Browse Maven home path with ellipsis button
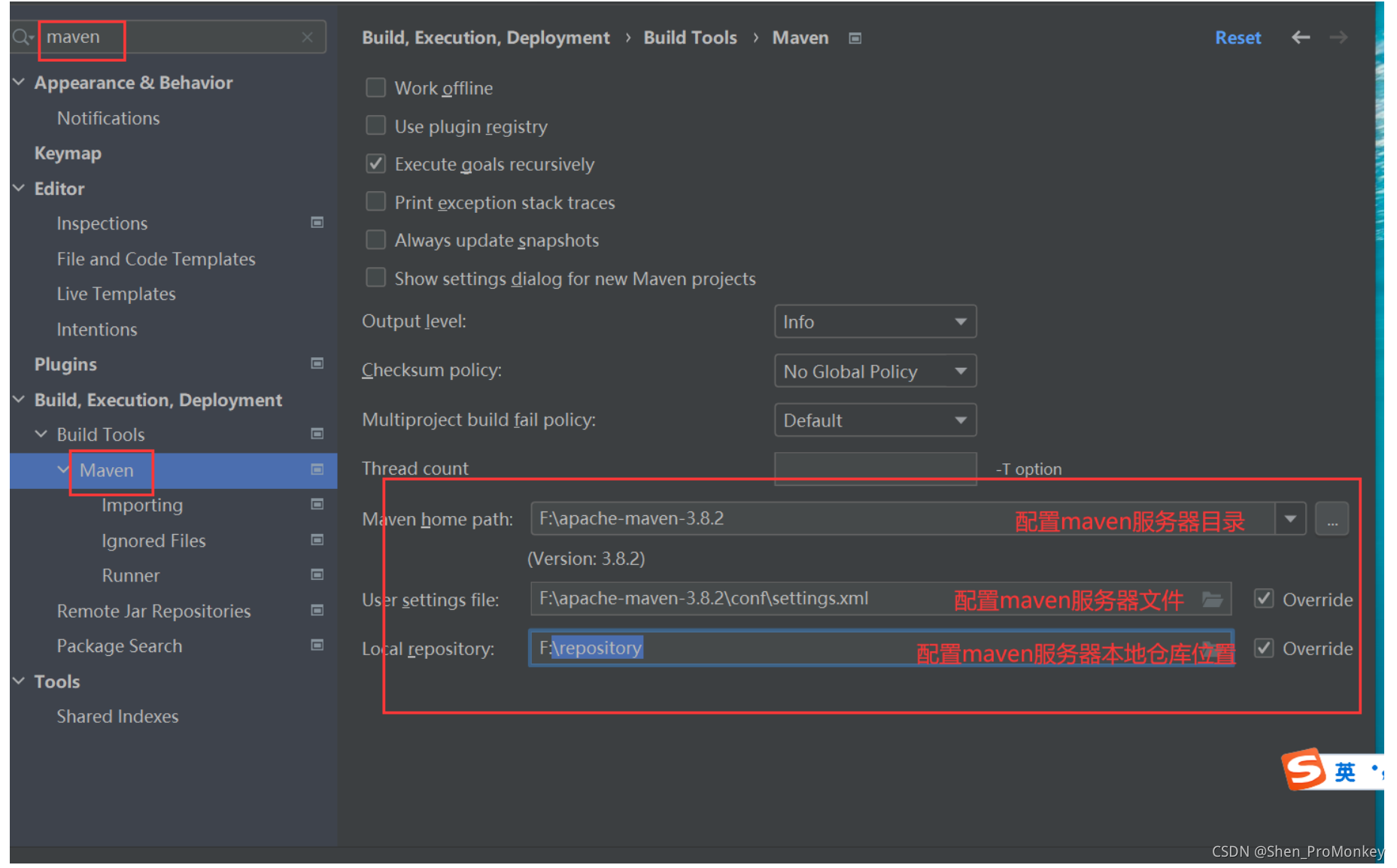Viewport: 1397px width, 868px height. [x=1332, y=519]
